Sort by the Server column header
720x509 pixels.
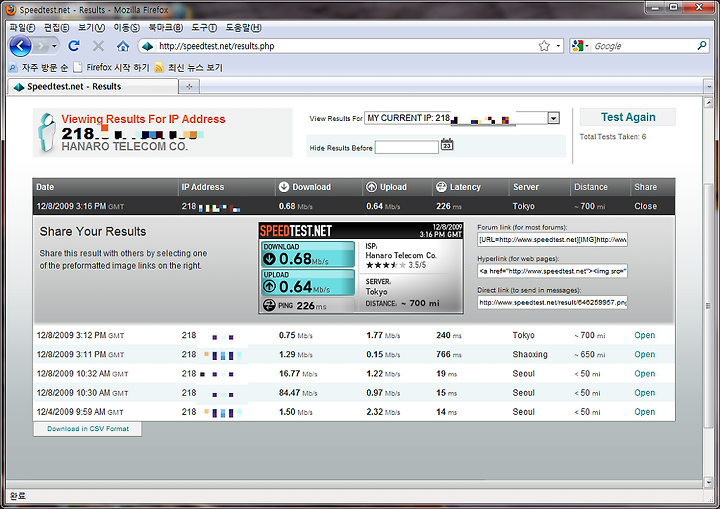point(526,187)
